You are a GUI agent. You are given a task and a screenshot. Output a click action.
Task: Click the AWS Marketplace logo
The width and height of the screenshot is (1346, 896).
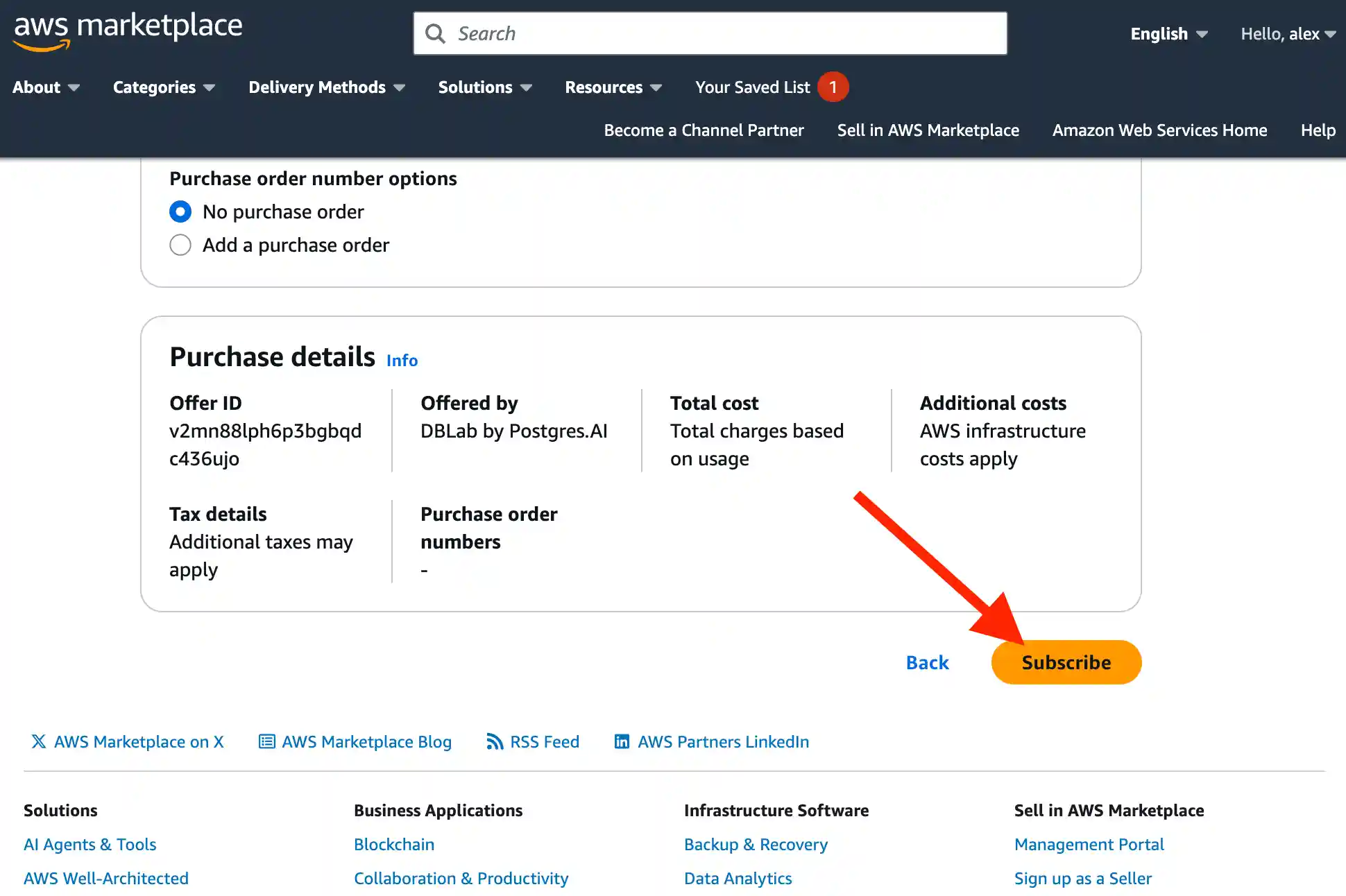click(x=127, y=29)
